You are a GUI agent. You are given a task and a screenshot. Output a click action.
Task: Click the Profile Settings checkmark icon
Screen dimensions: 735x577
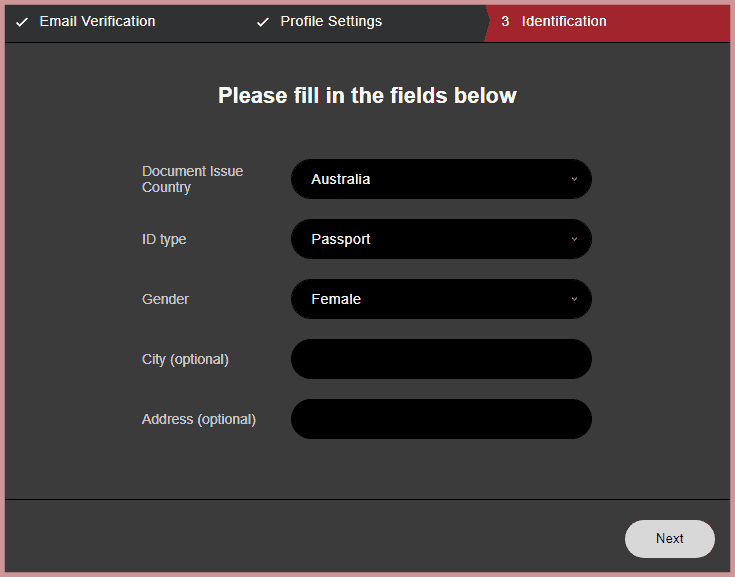coord(263,22)
